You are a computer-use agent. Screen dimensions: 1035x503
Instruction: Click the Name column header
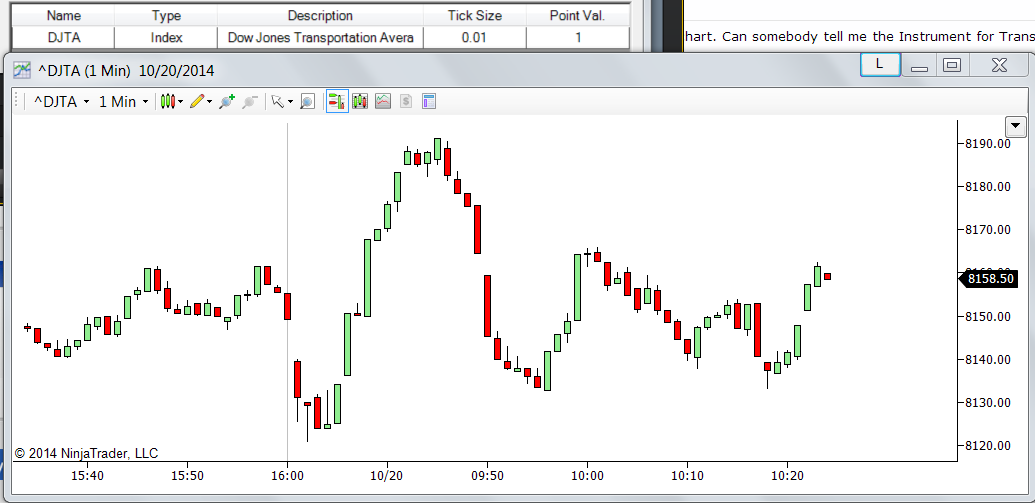pos(64,16)
